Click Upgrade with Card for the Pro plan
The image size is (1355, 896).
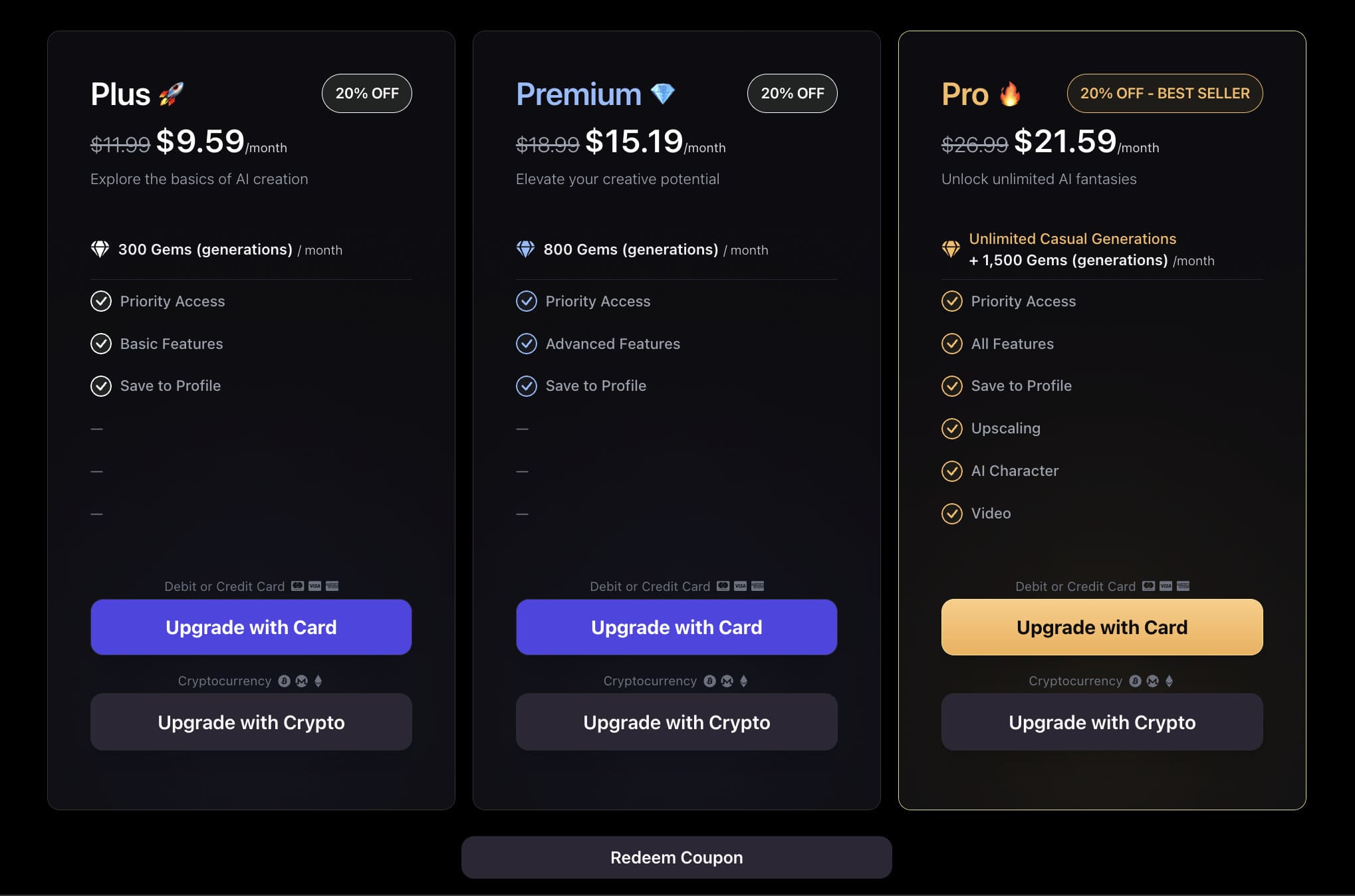1102,627
